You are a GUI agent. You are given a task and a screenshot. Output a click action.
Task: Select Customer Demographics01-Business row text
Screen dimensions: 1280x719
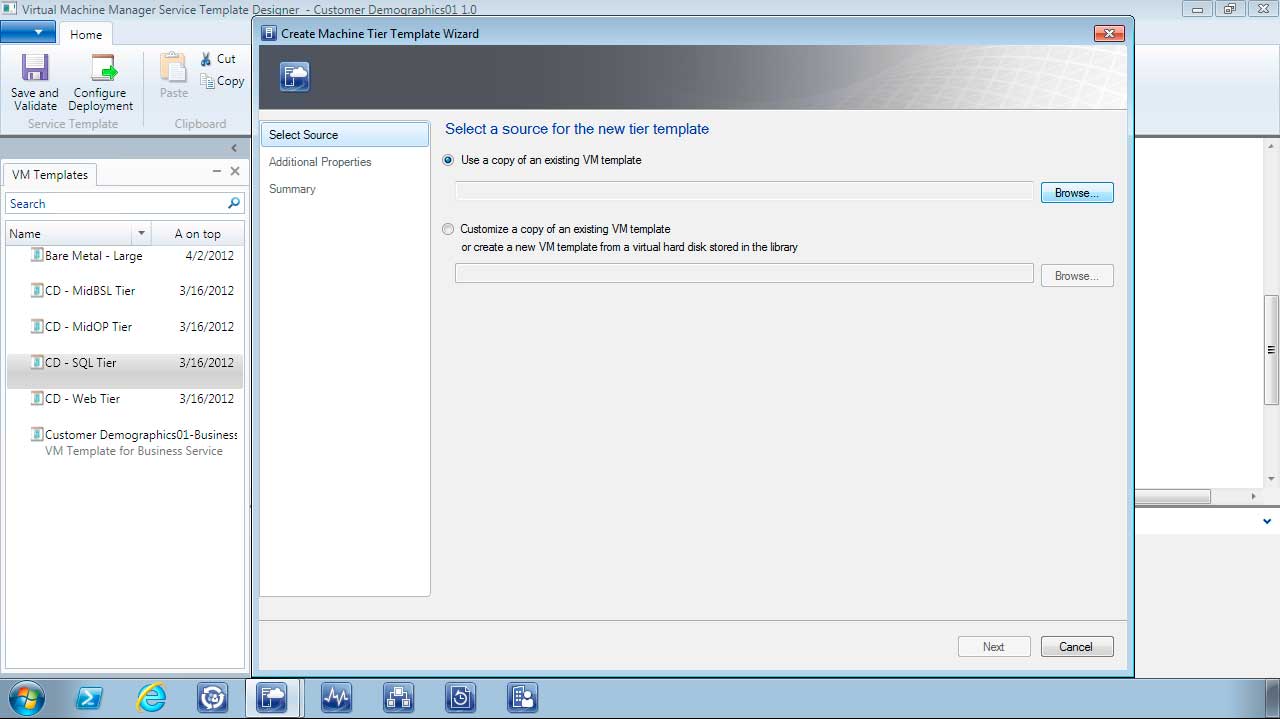(141, 435)
